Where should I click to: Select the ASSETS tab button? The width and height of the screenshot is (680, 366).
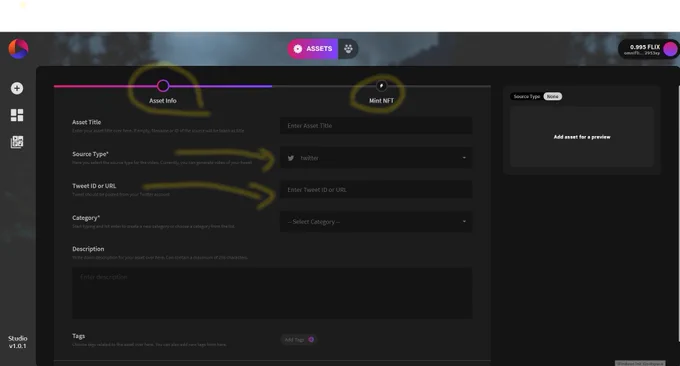point(313,49)
